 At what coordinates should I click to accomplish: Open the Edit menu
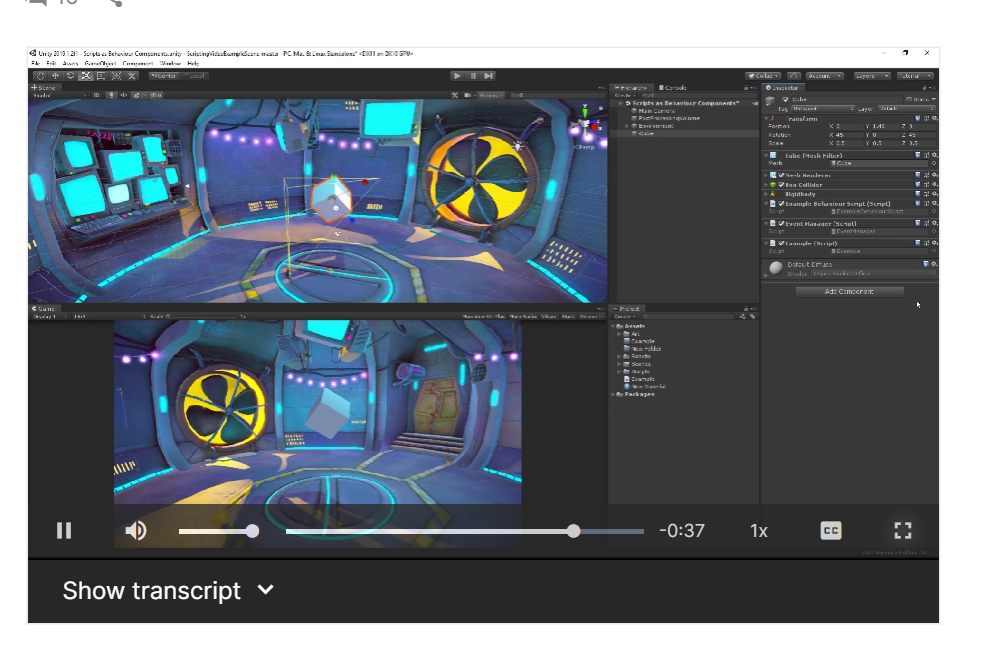pyautogui.click(x=51, y=64)
